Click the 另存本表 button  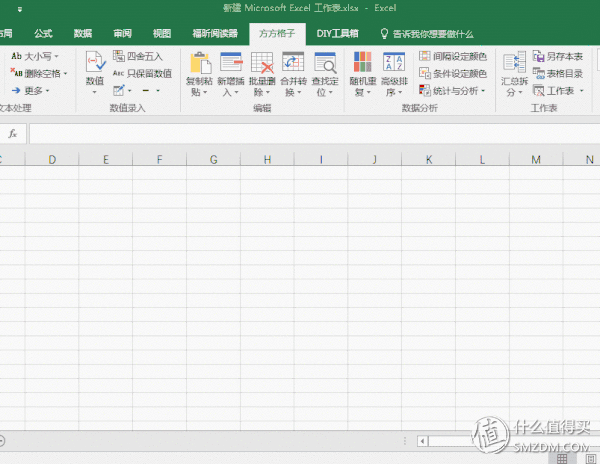558,56
